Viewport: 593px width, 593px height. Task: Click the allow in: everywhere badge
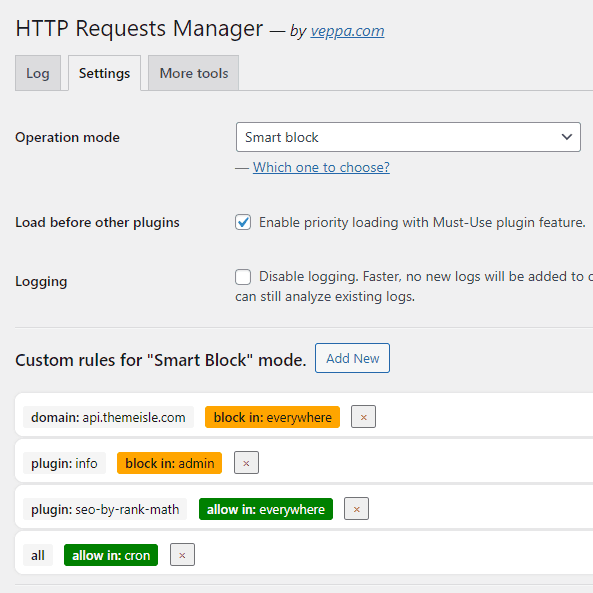pyautogui.click(x=266, y=509)
